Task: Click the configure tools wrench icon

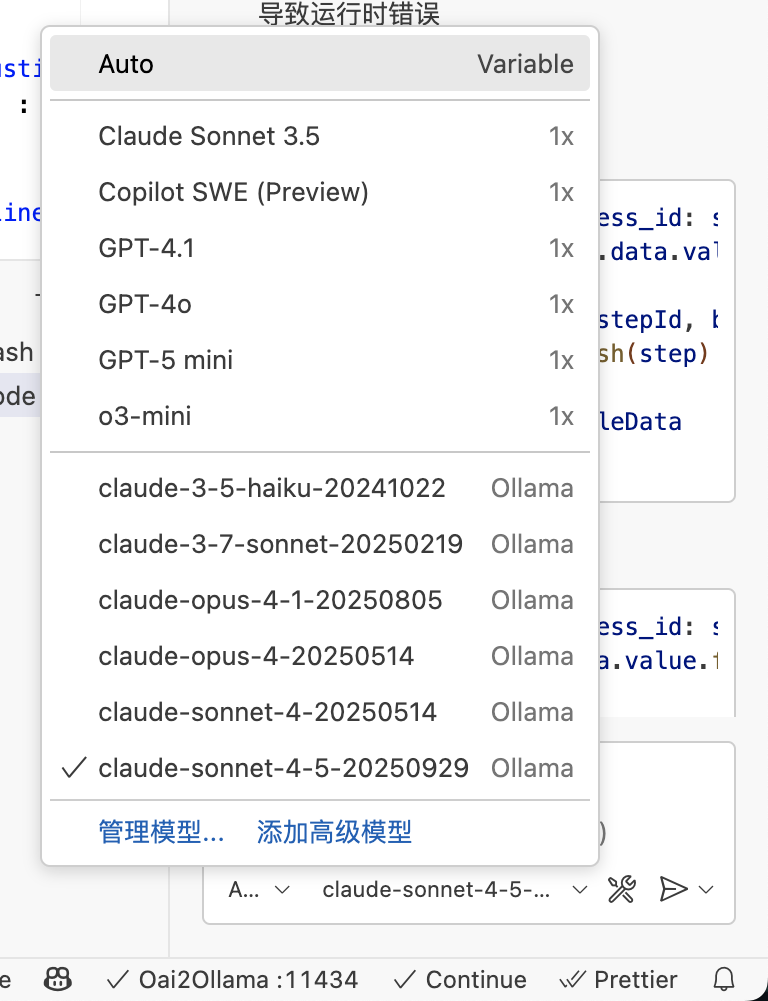Action: pos(622,889)
